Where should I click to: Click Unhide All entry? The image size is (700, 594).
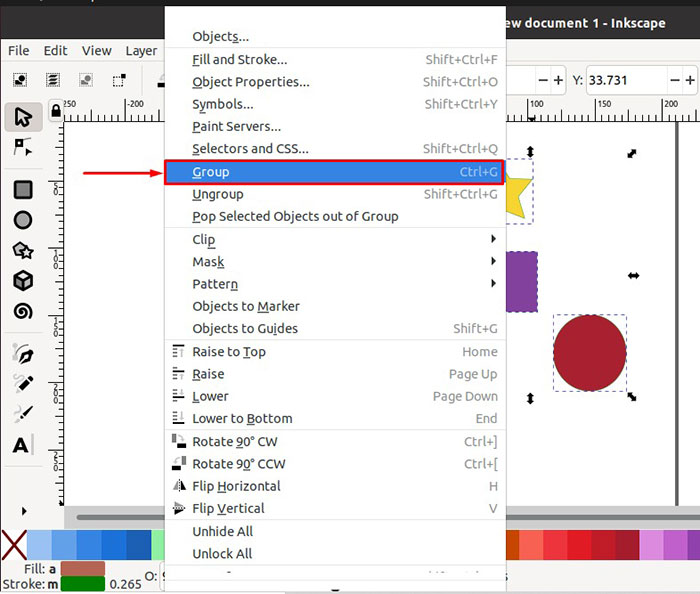222,532
